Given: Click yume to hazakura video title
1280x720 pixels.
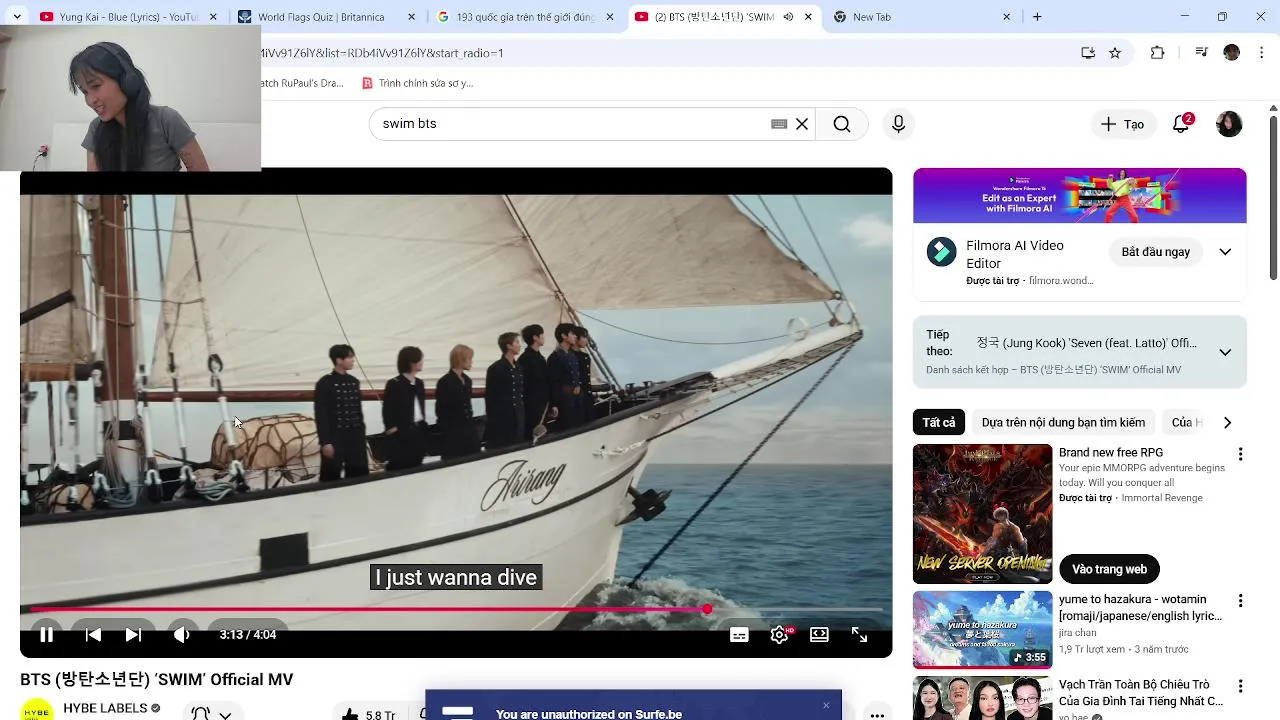Looking at the screenshot, I should [x=1140, y=608].
